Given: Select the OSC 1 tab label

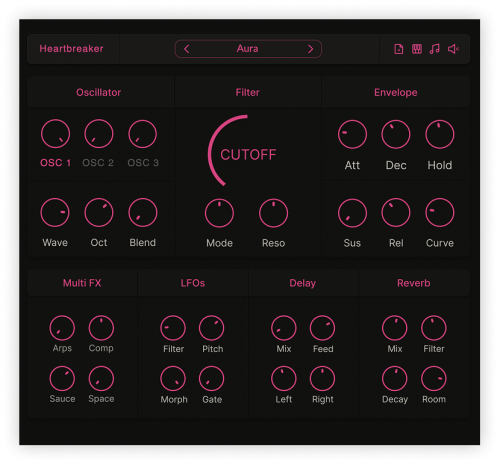Looking at the screenshot, I should [55, 163].
